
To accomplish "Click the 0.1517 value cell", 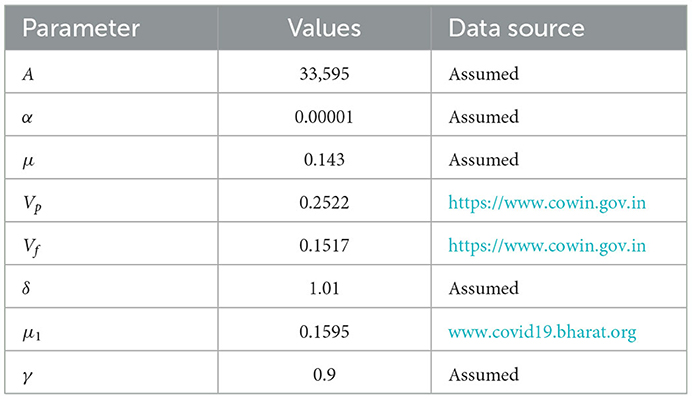I will tap(324, 245).
